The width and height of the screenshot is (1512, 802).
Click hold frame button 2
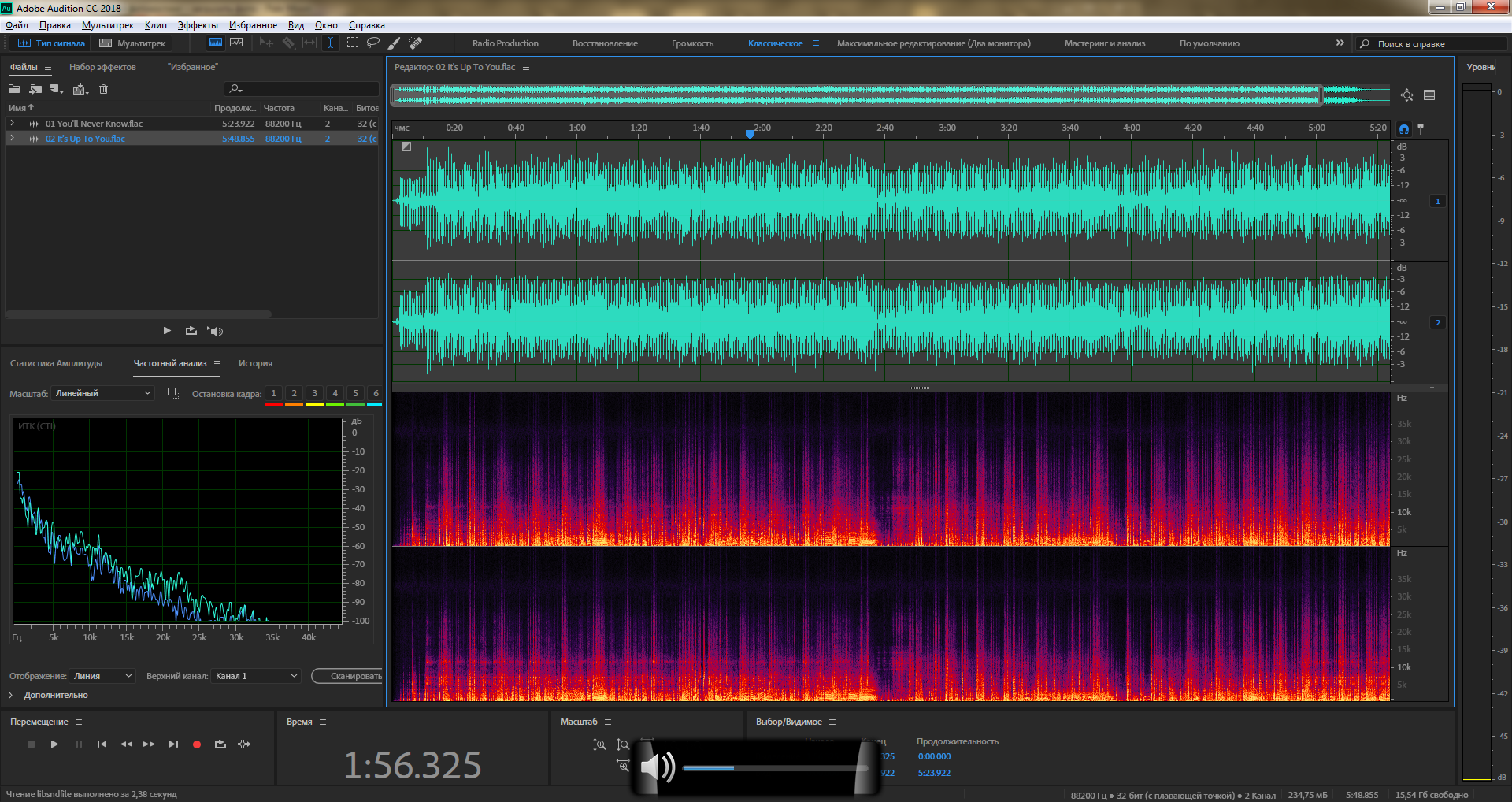tap(294, 393)
